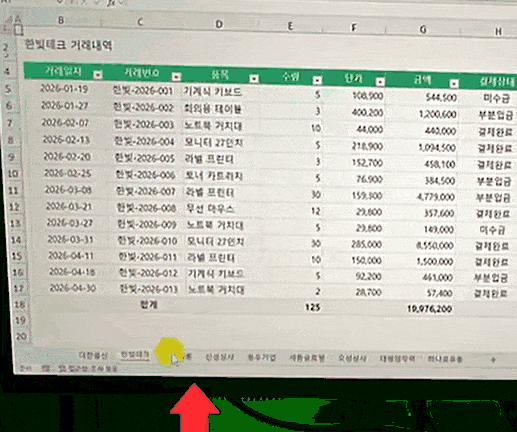Switch to the 태평양무역 sheet tab
Screen dimensions: 517x432
tap(397, 359)
